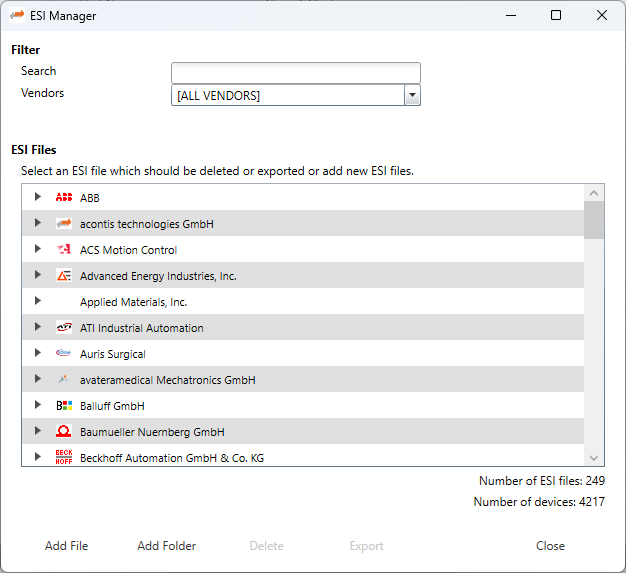This screenshot has width=626, height=573.
Task: Click the Vendors label
Action: click(x=42, y=93)
